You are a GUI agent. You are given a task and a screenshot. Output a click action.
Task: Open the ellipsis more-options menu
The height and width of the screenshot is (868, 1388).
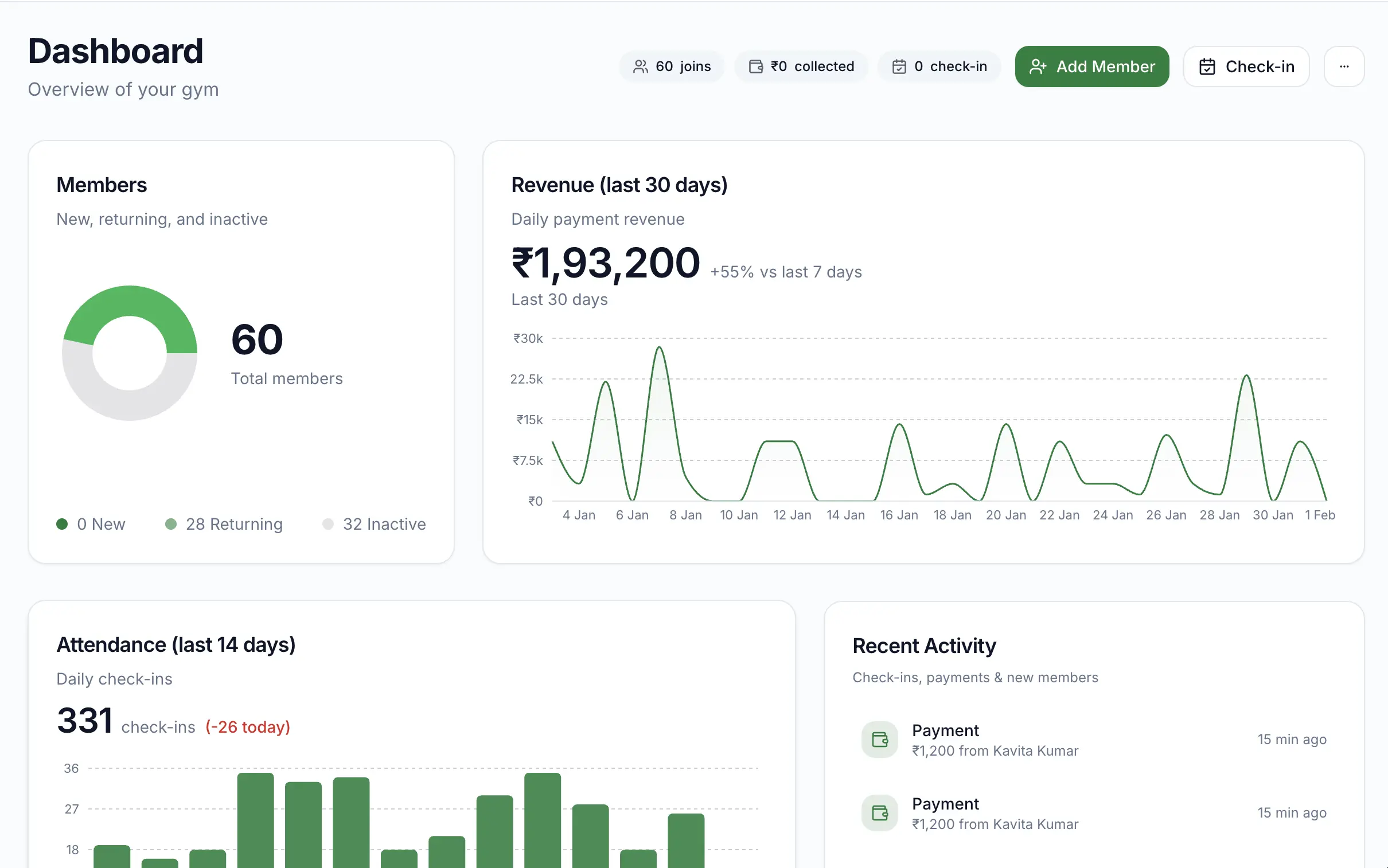click(x=1344, y=66)
